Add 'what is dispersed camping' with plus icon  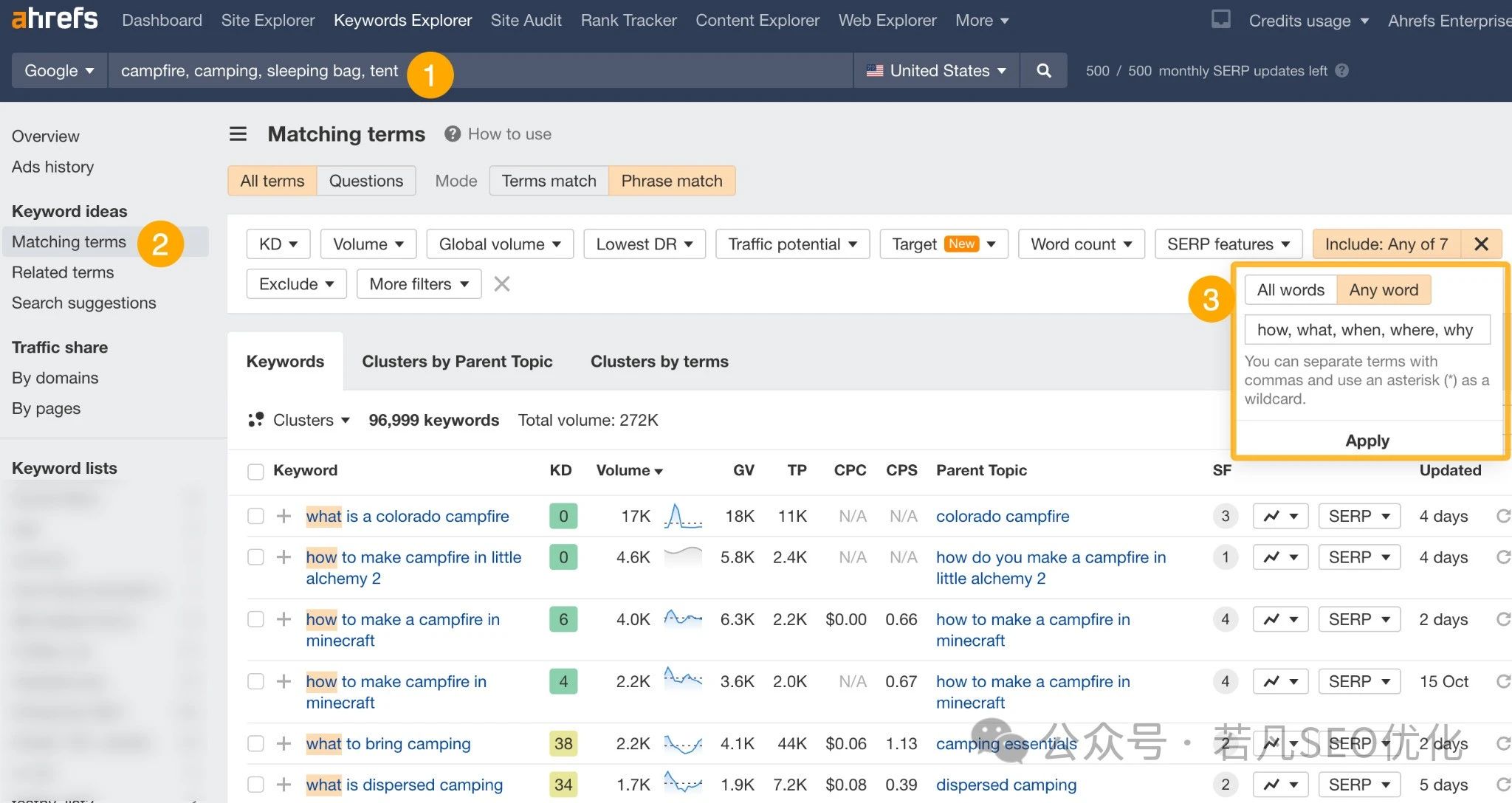pyautogui.click(x=283, y=785)
